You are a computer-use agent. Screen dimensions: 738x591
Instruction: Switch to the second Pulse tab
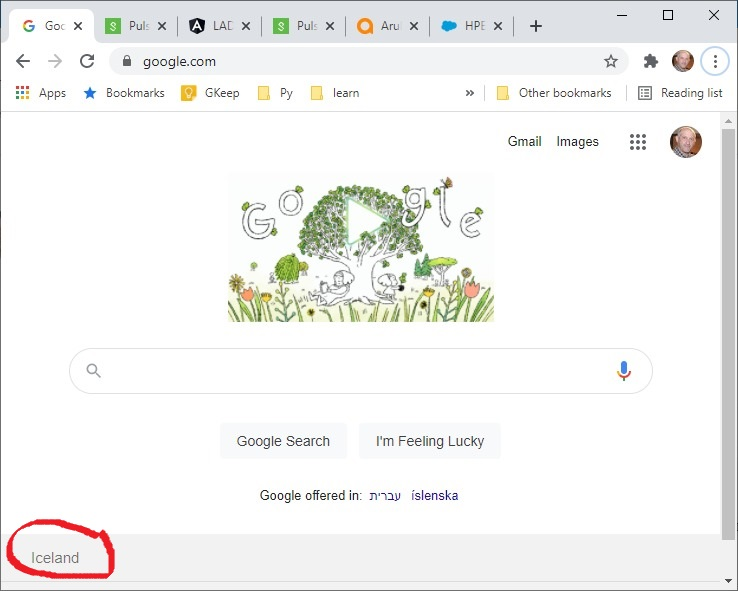pos(304,26)
